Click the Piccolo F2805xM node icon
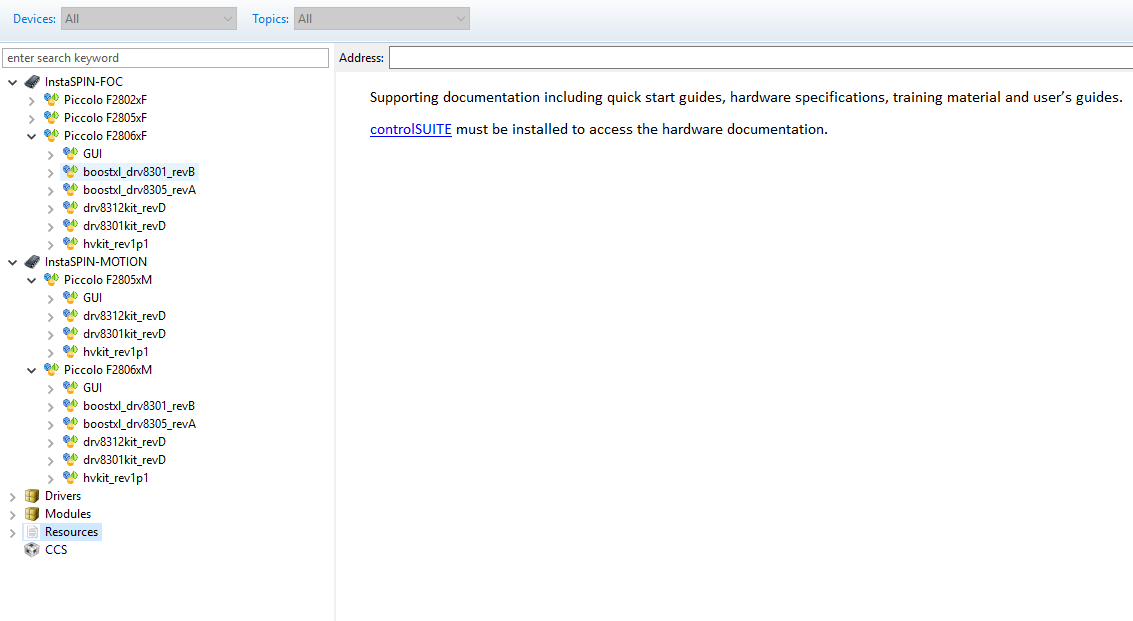Screen dimensions: 1133x621 click(51, 279)
